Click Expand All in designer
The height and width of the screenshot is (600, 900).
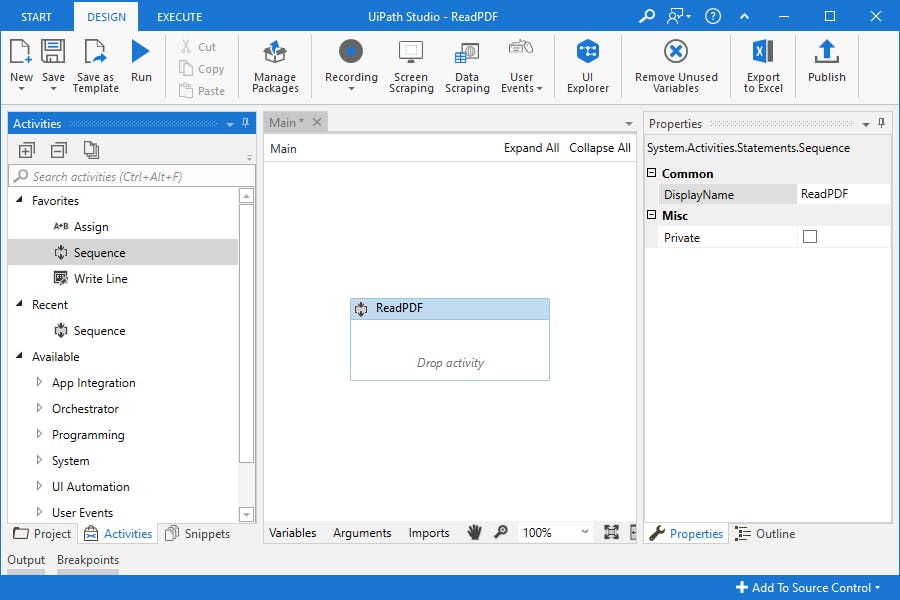(x=532, y=148)
